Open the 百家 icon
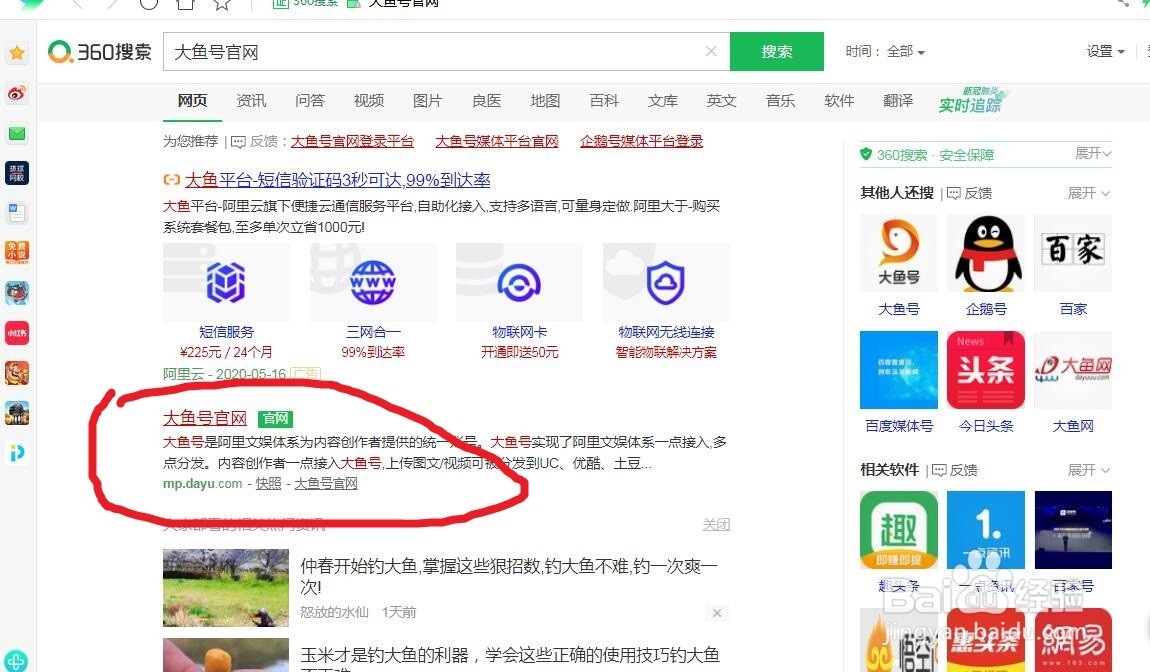Screen dimensions: 1150x672 [1073, 253]
